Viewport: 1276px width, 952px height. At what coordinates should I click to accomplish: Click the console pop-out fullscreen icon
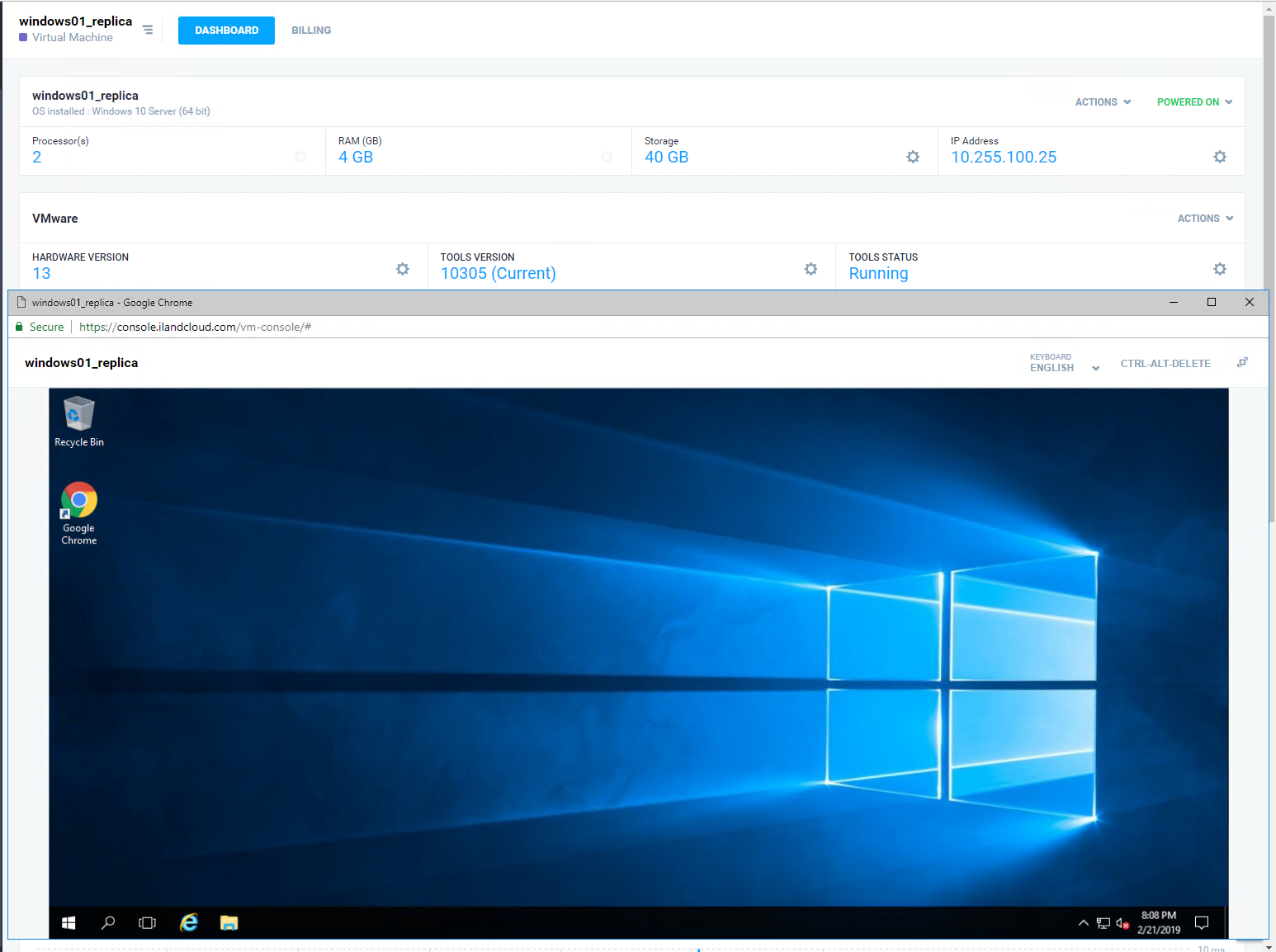click(x=1242, y=363)
